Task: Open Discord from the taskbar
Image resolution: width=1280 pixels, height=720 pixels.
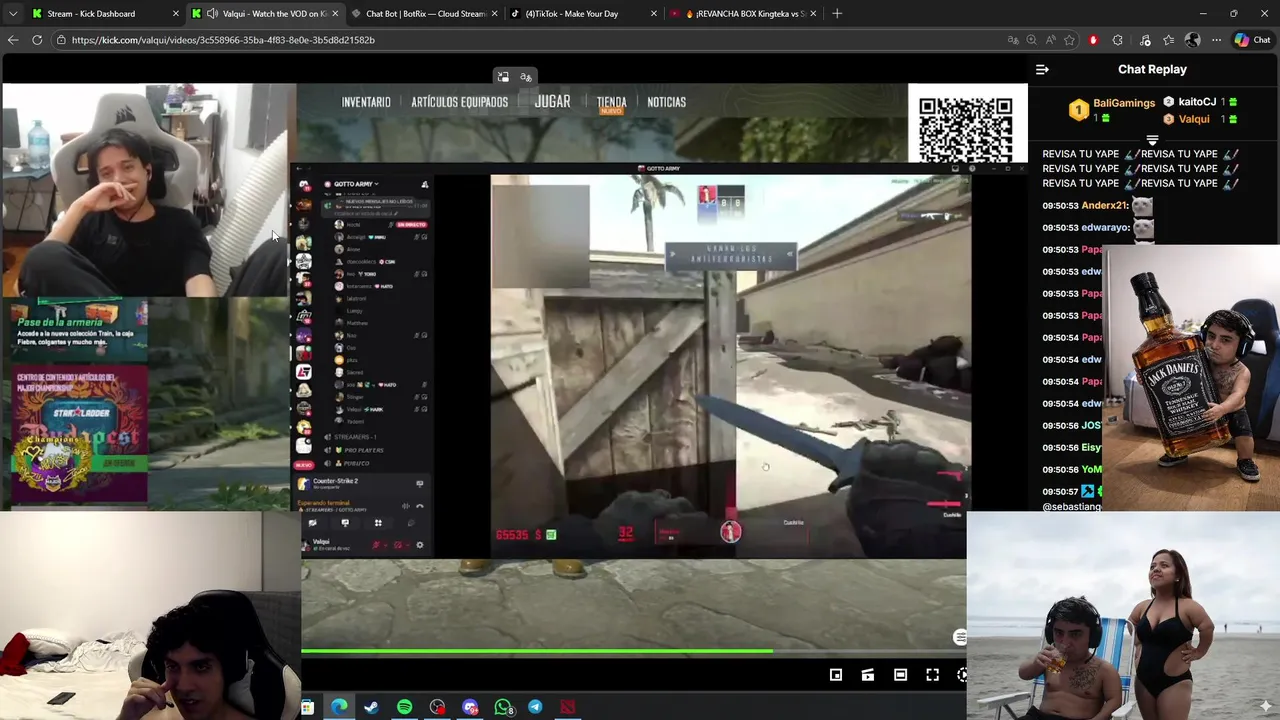Action: coord(470,707)
